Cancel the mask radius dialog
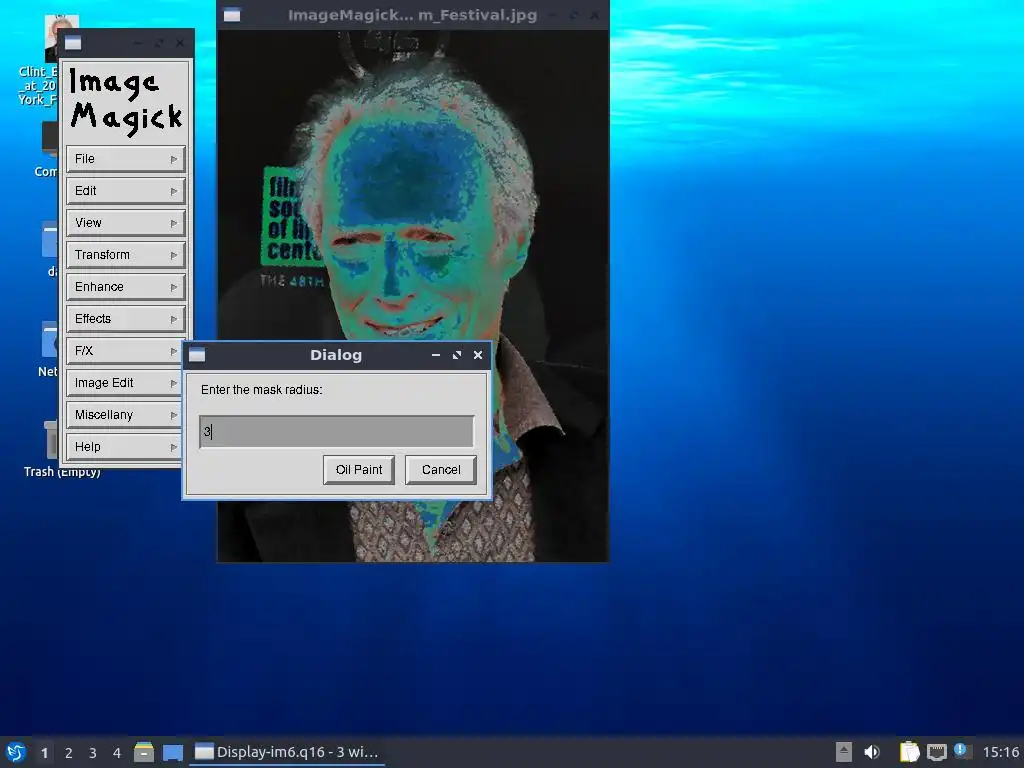 click(x=441, y=470)
